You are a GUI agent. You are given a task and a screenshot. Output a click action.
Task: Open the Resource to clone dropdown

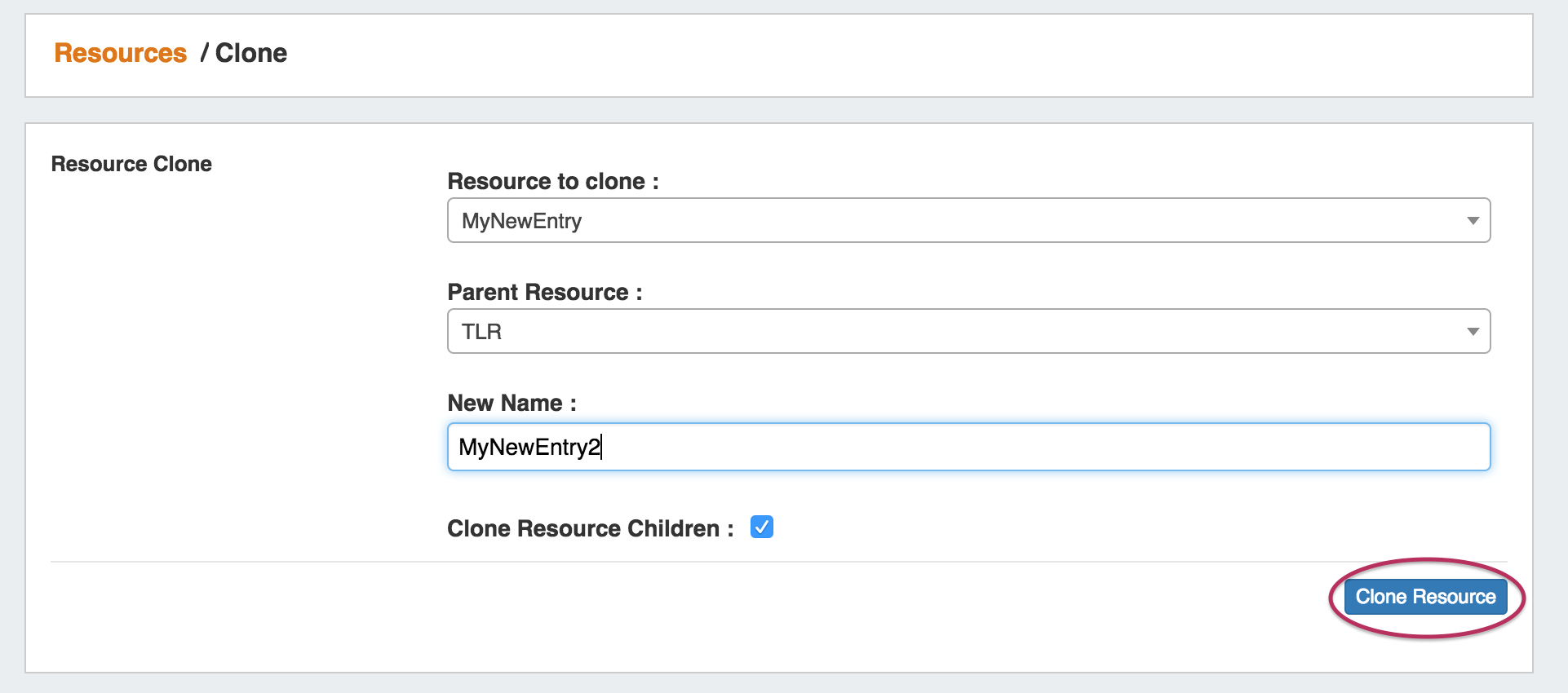968,220
